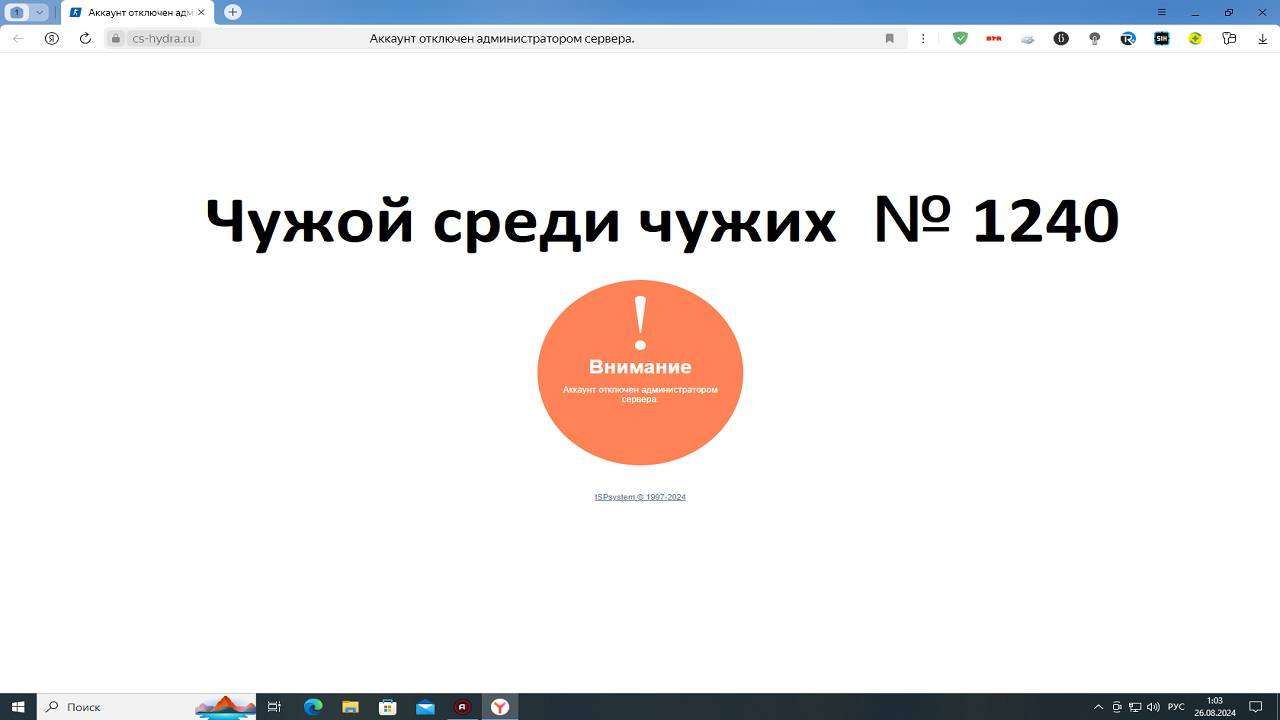
Task: Open the dark red app on the taskbar
Action: [462, 707]
